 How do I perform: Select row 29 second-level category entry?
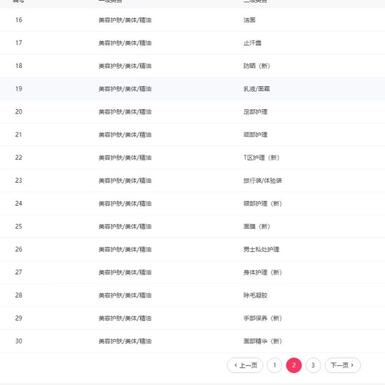263,318
